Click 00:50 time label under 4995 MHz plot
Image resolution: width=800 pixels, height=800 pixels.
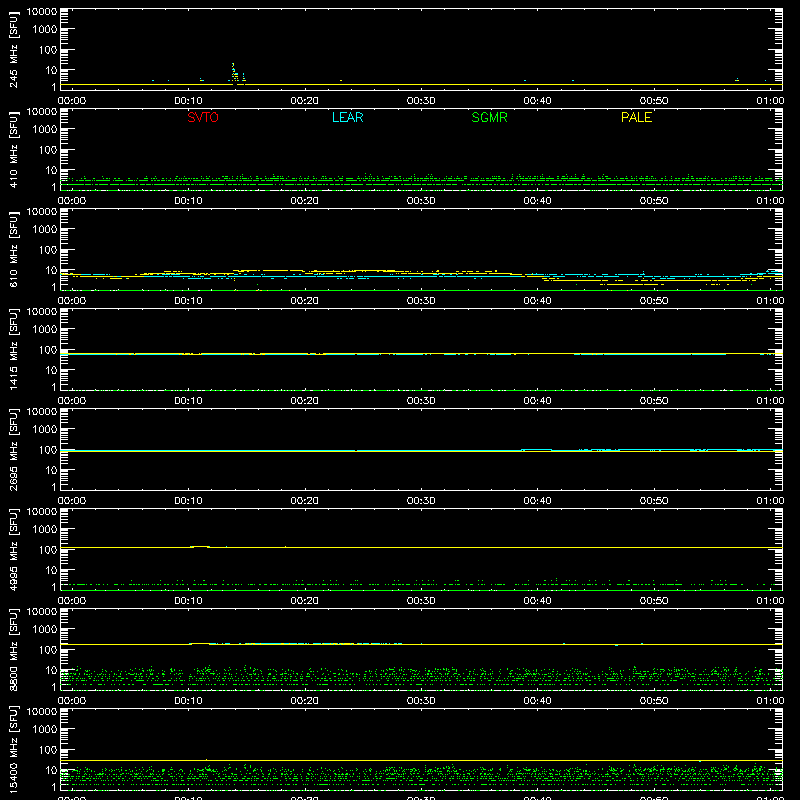[654, 601]
